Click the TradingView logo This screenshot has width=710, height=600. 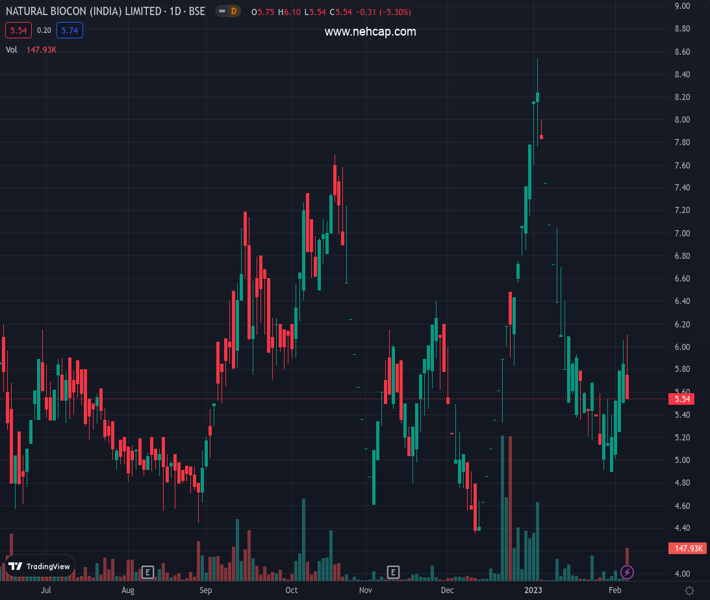(x=40, y=566)
